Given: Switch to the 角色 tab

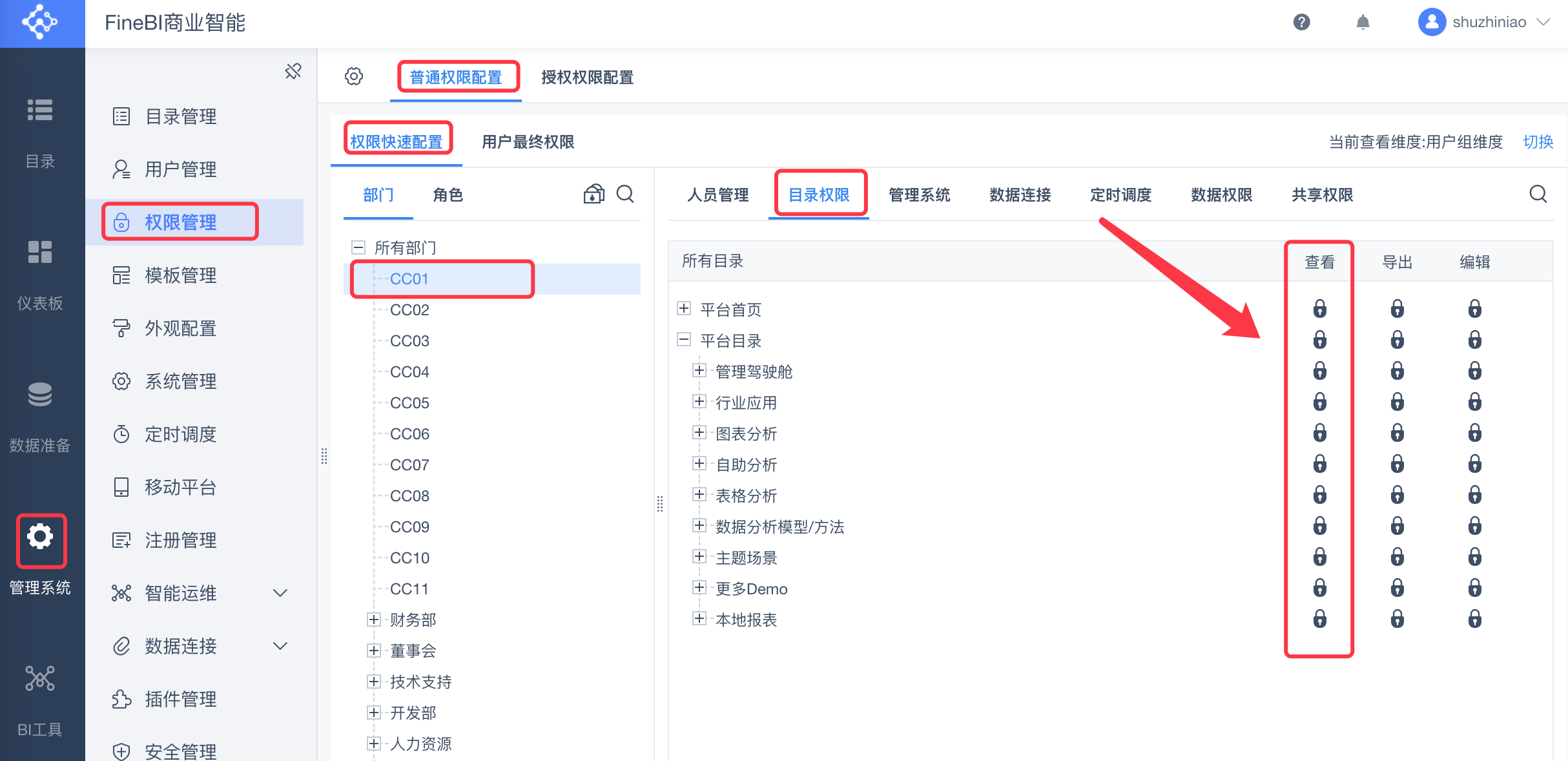Looking at the screenshot, I should [448, 194].
